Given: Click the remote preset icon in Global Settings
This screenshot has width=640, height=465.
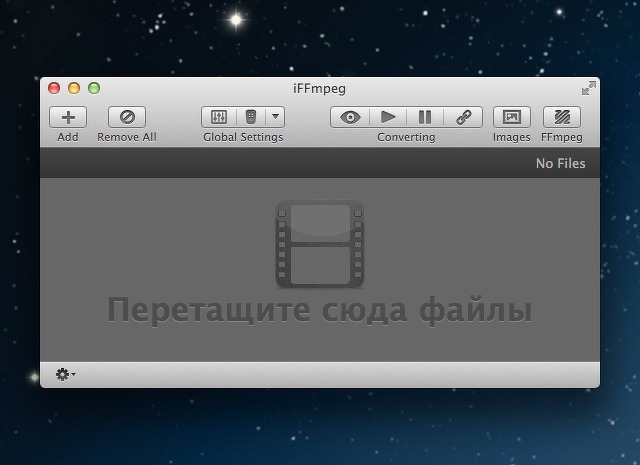Looking at the screenshot, I should pyautogui.click(x=251, y=117).
